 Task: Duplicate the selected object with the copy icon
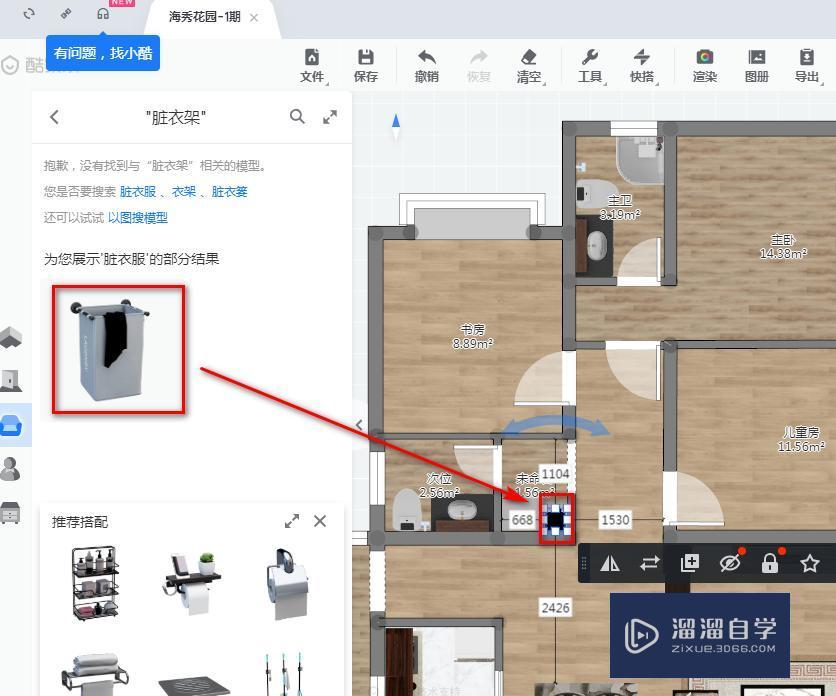click(x=689, y=563)
